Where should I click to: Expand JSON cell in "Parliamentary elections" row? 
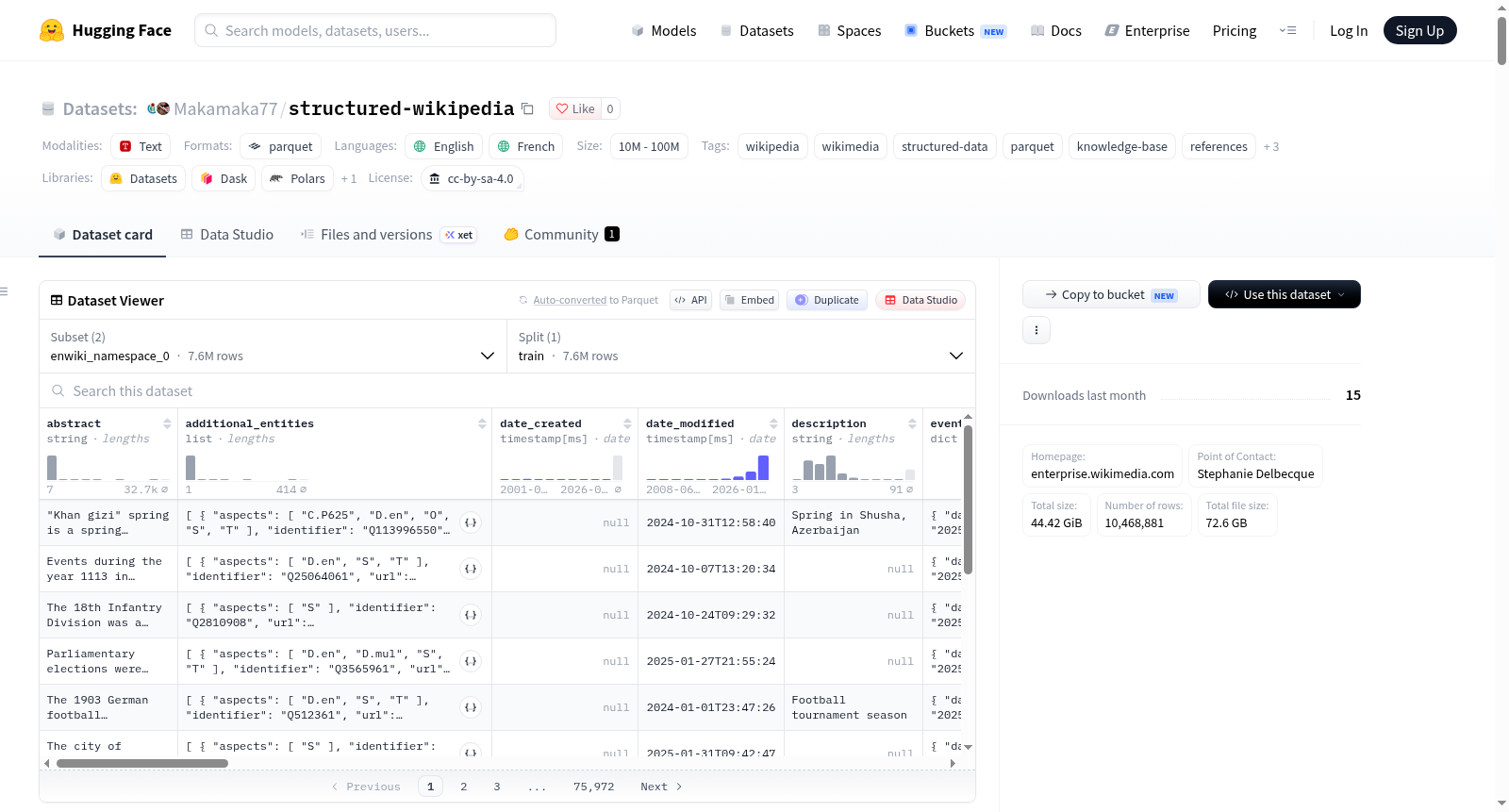pyautogui.click(x=471, y=661)
